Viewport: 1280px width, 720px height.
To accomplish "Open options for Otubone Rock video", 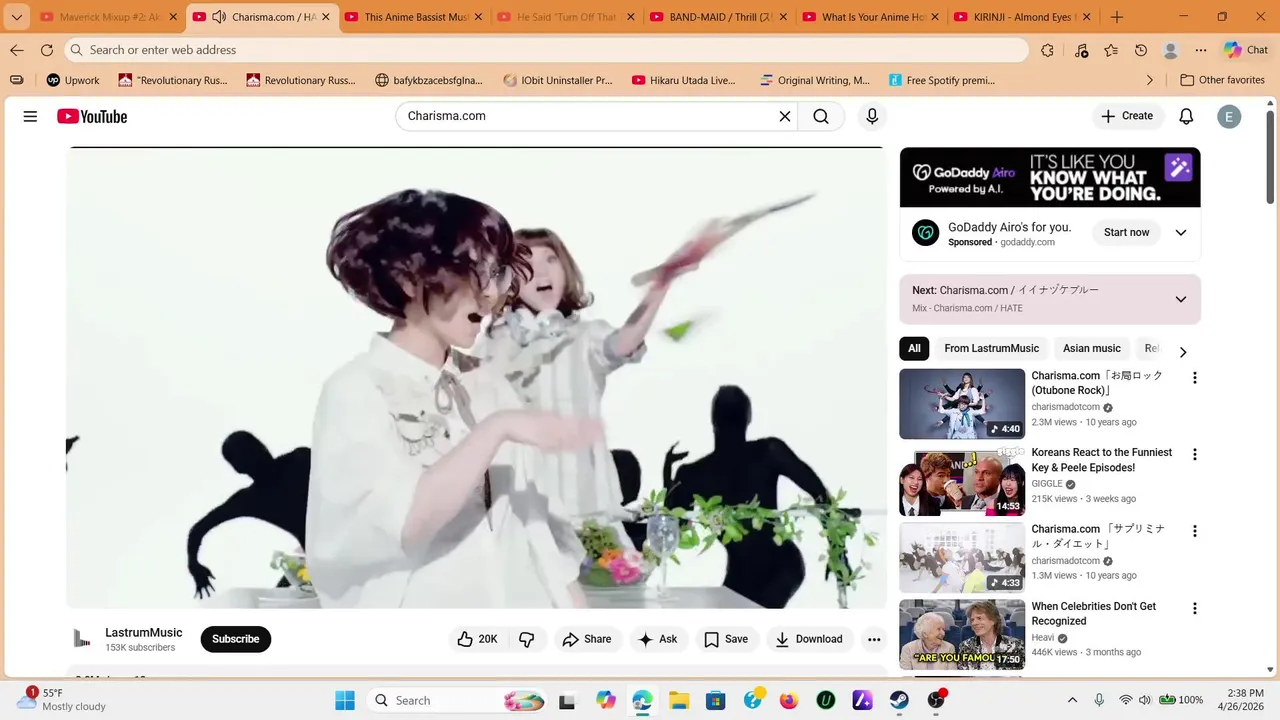I will [1194, 378].
